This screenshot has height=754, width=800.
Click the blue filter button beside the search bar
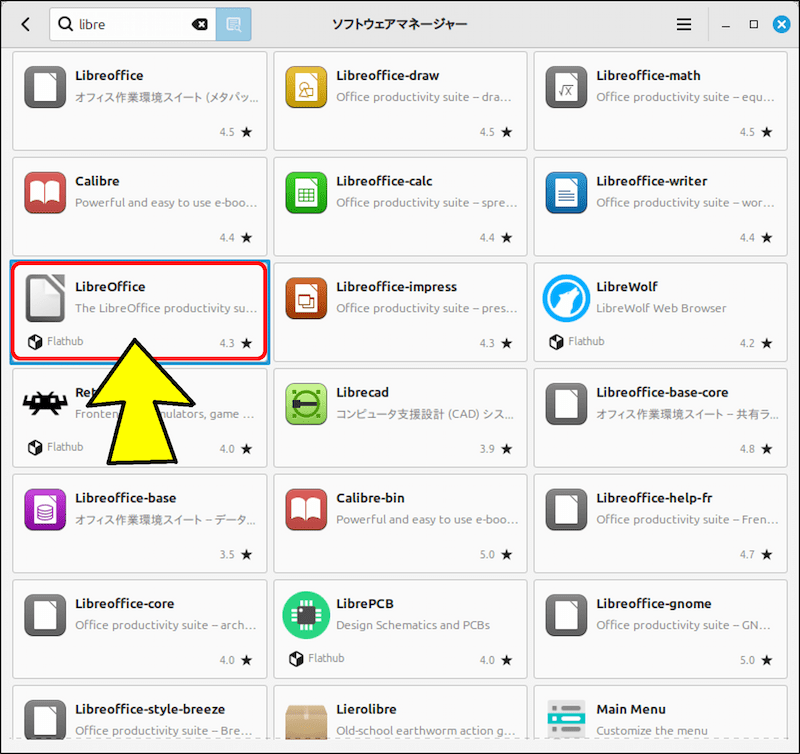point(233,23)
